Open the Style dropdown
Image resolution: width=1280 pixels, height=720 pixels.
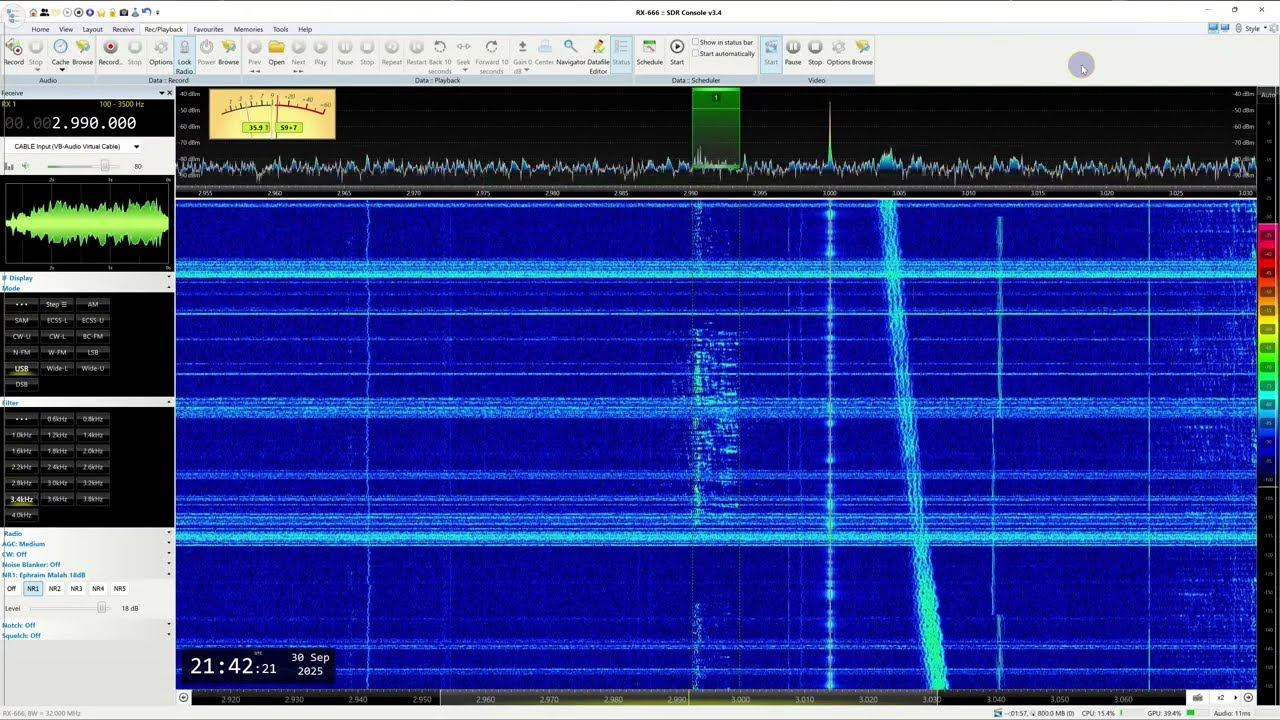pyautogui.click(x=1255, y=29)
